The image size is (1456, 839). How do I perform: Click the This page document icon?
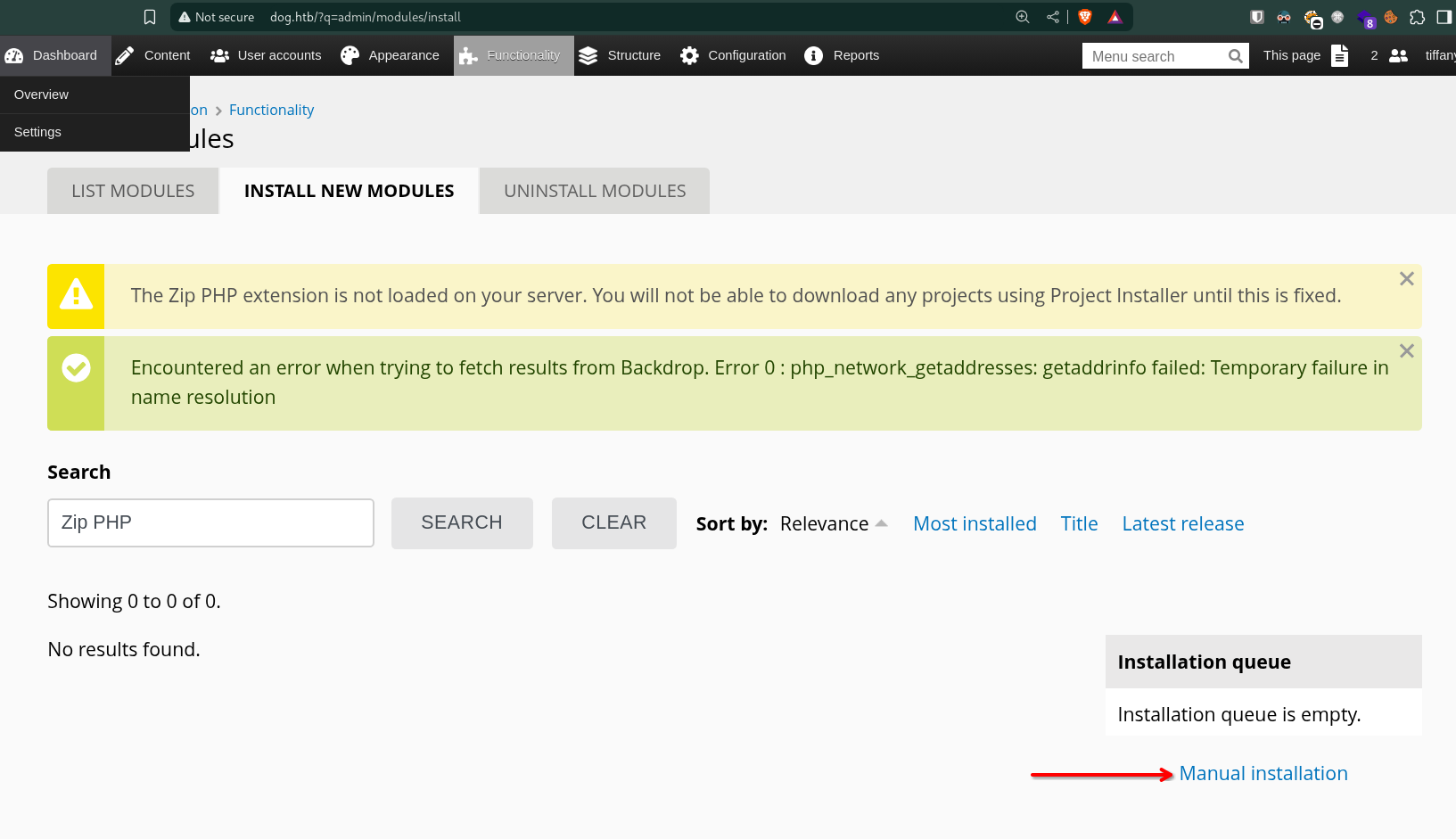1340,55
